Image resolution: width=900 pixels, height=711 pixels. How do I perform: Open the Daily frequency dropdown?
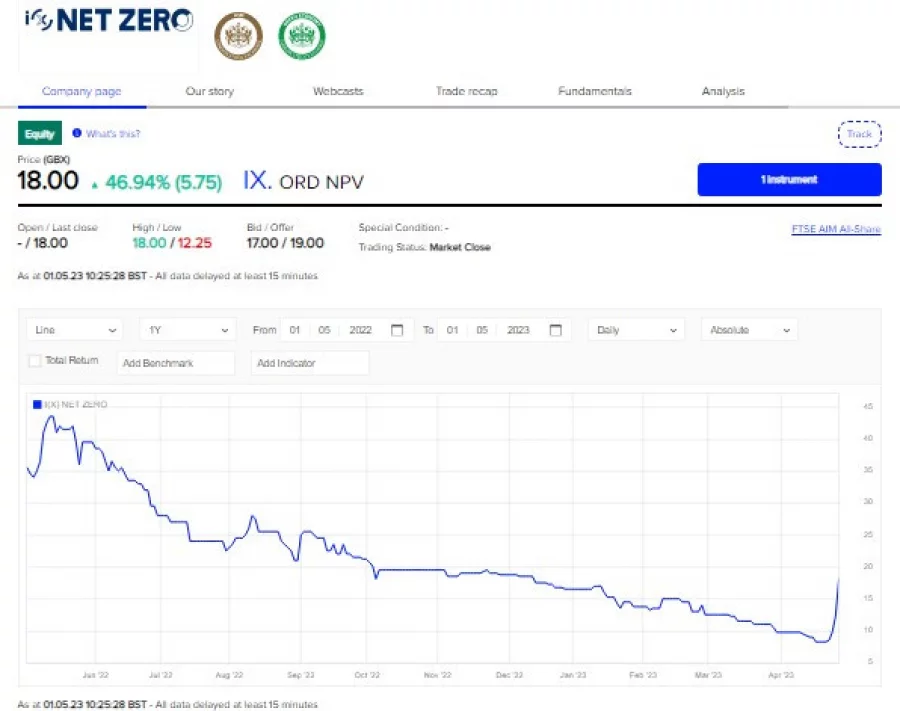tap(636, 329)
